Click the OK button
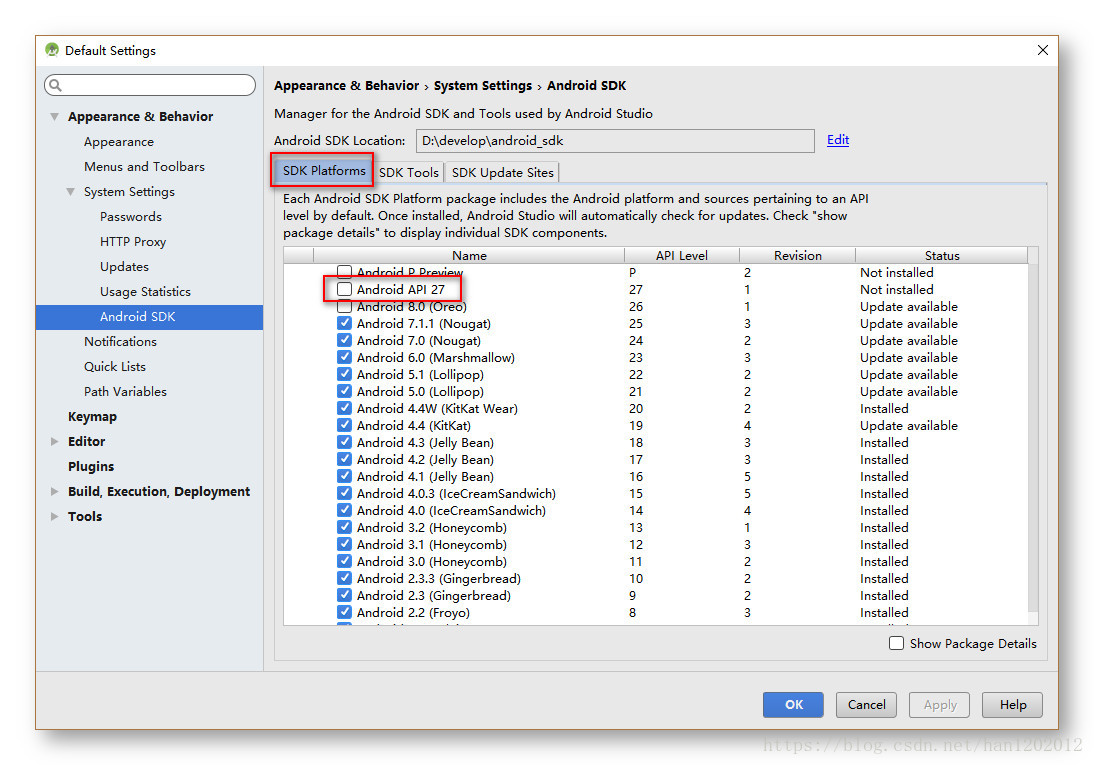 pyautogui.click(x=793, y=705)
